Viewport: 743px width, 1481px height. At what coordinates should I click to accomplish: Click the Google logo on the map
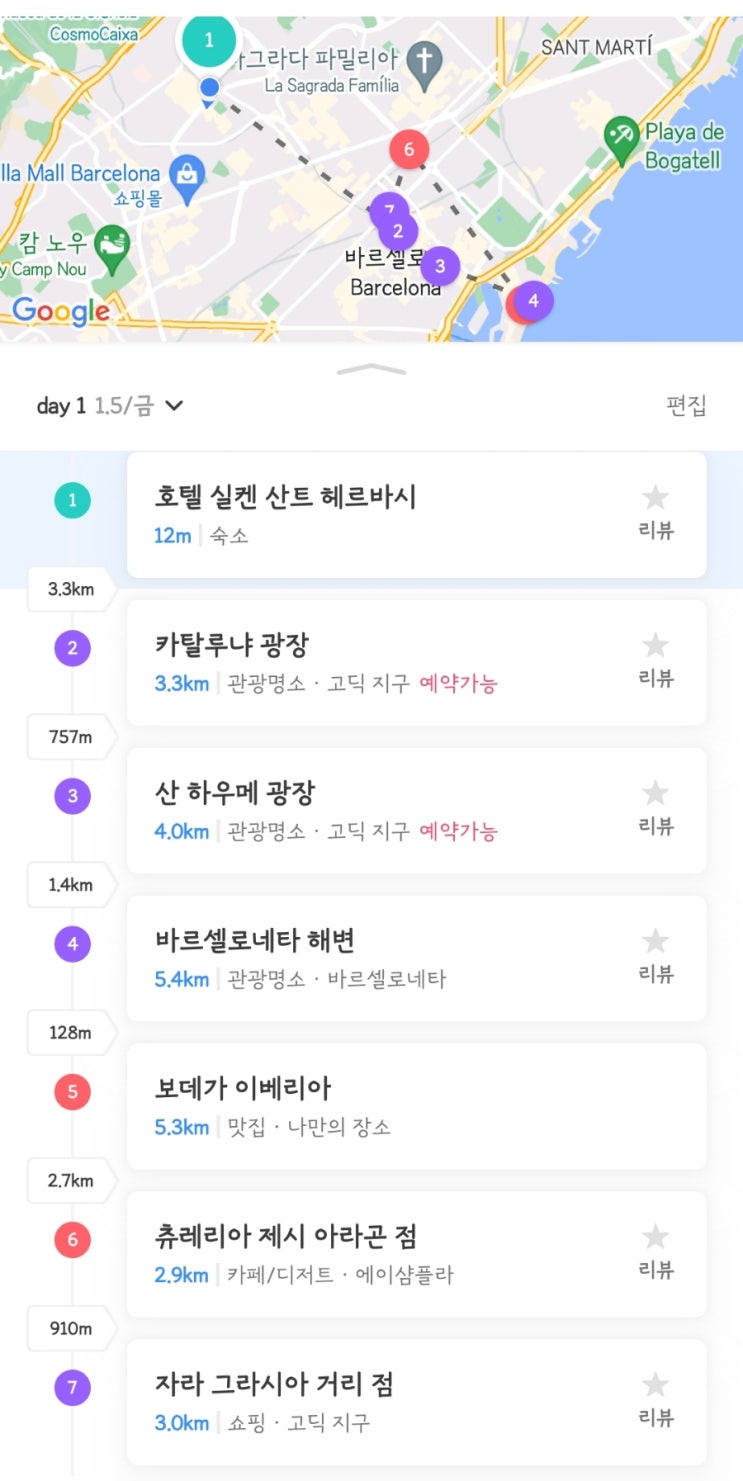(61, 311)
